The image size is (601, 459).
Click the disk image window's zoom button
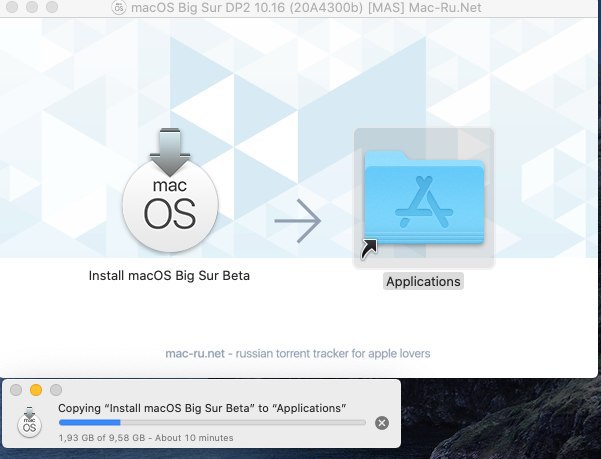(x=52, y=7)
